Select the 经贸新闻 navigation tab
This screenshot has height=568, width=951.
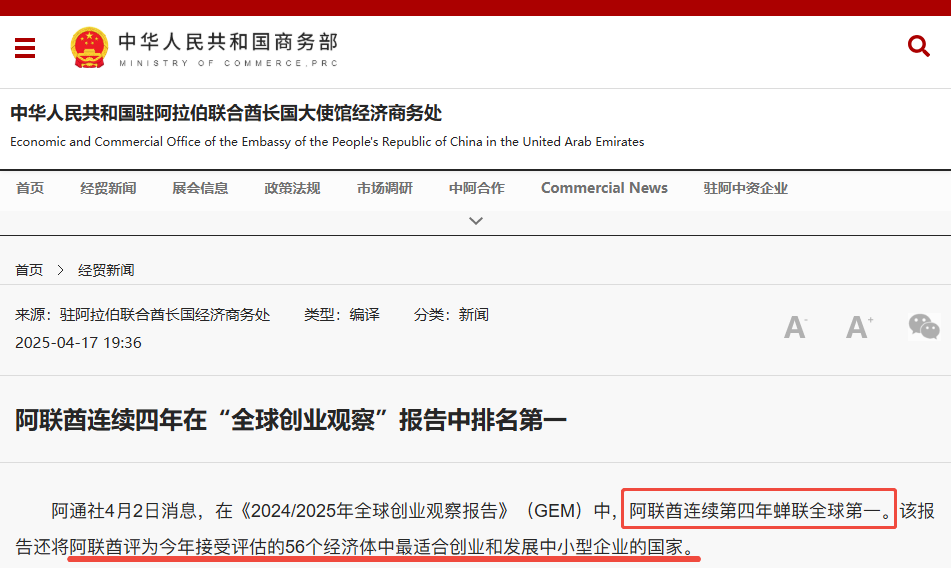pos(108,188)
